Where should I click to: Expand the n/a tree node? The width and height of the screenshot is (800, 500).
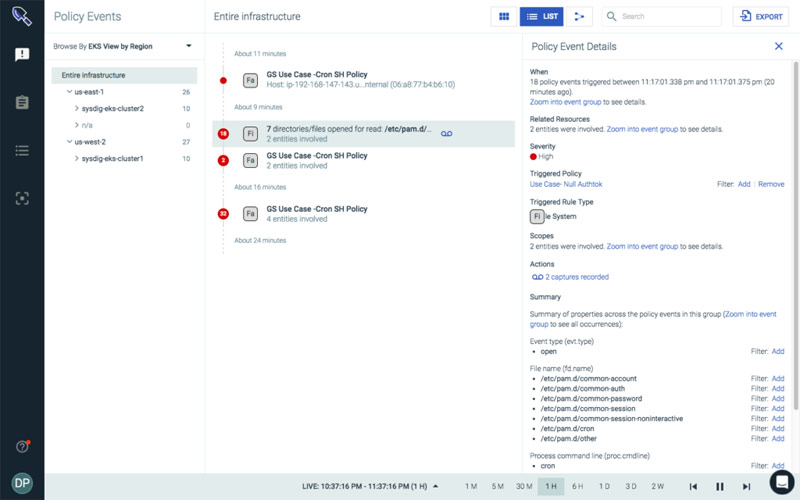pos(77,125)
